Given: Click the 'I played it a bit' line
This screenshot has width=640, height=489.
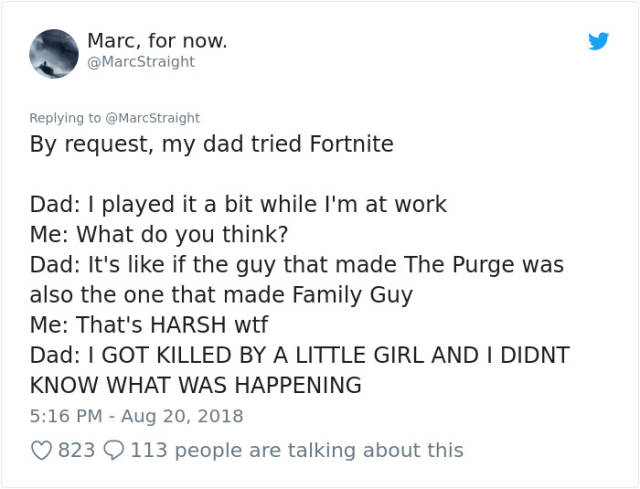Looking at the screenshot, I should 238,204.
